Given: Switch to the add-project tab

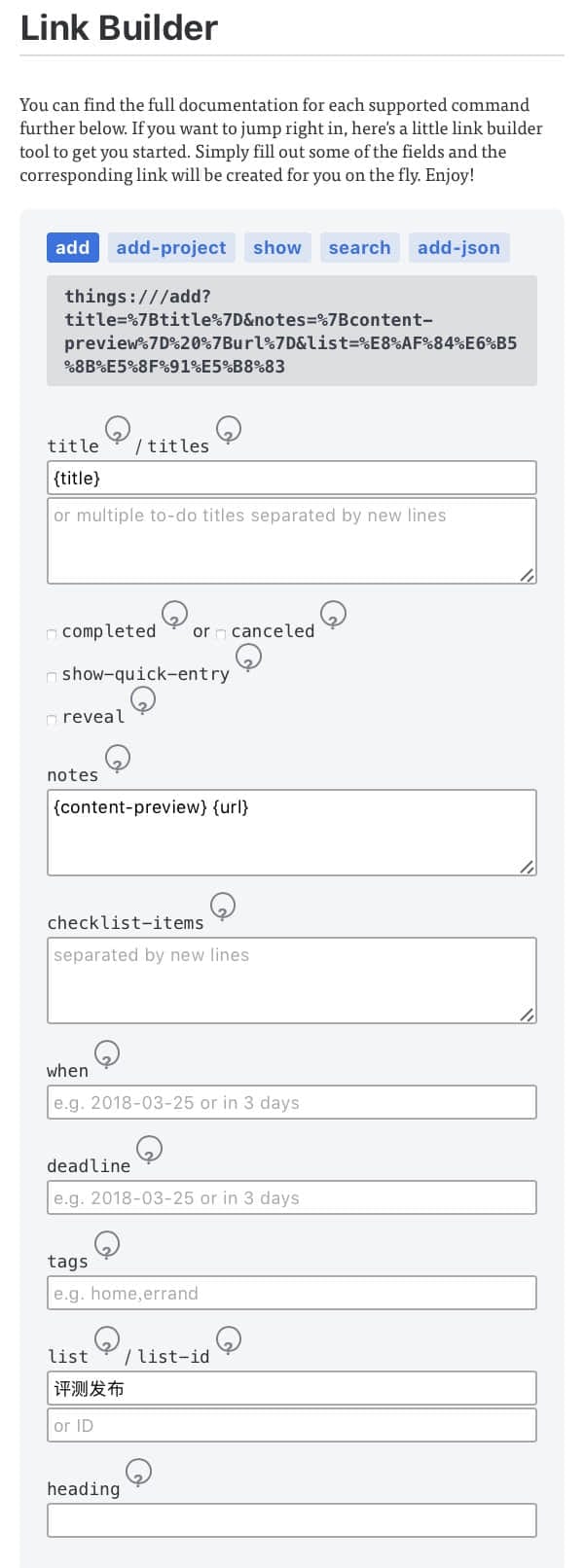Looking at the screenshot, I should [171, 248].
